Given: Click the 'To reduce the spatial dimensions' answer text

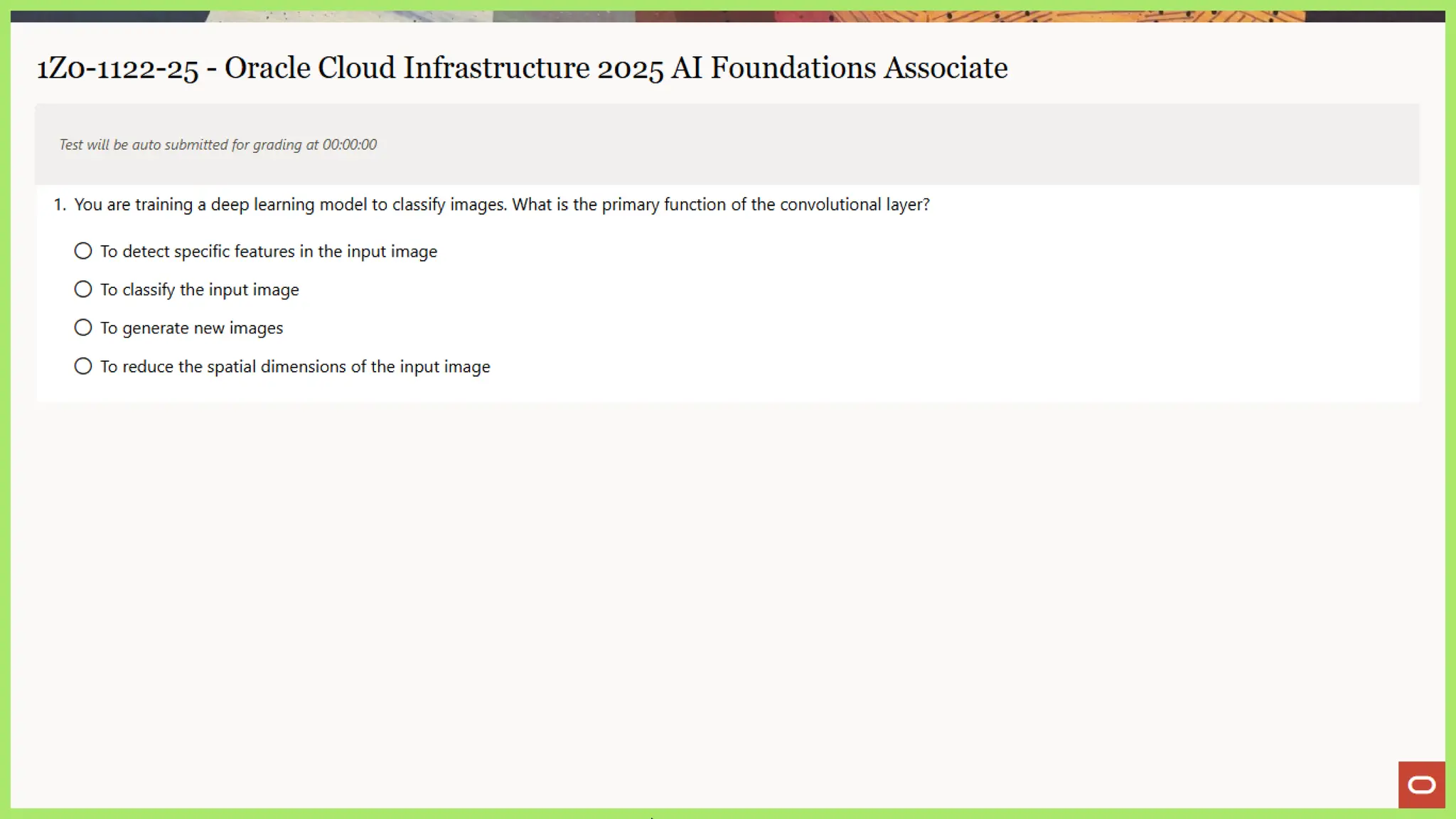Looking at the screenshot, I should [295, 367].
